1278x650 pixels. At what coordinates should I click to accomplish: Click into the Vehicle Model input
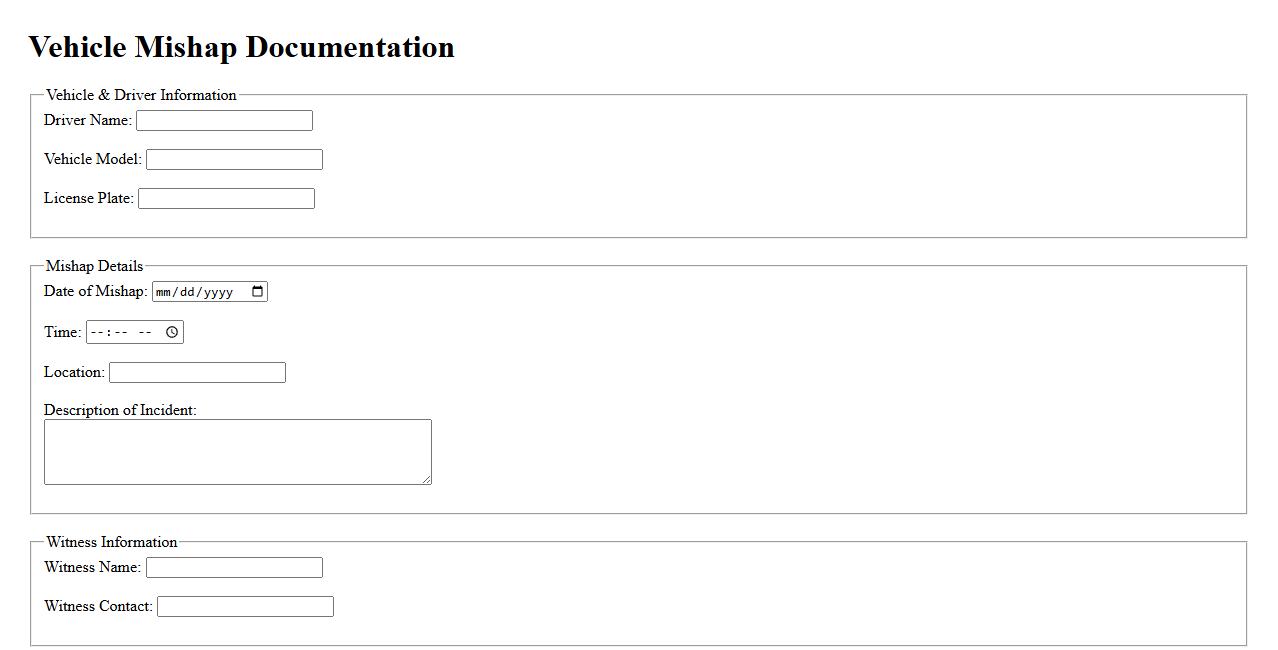pos(234,160)
